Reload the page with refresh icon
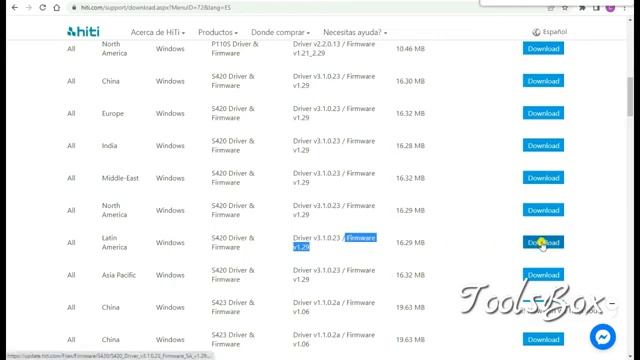The image size is (640, 360). coord(42,8)
